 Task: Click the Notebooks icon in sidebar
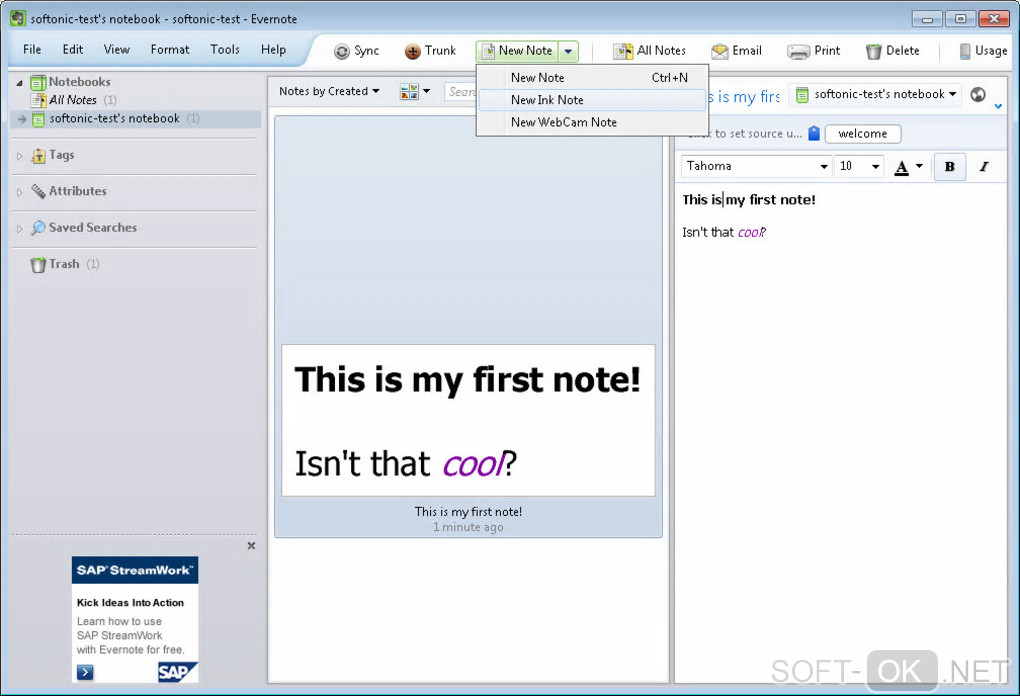coord(38,82)
